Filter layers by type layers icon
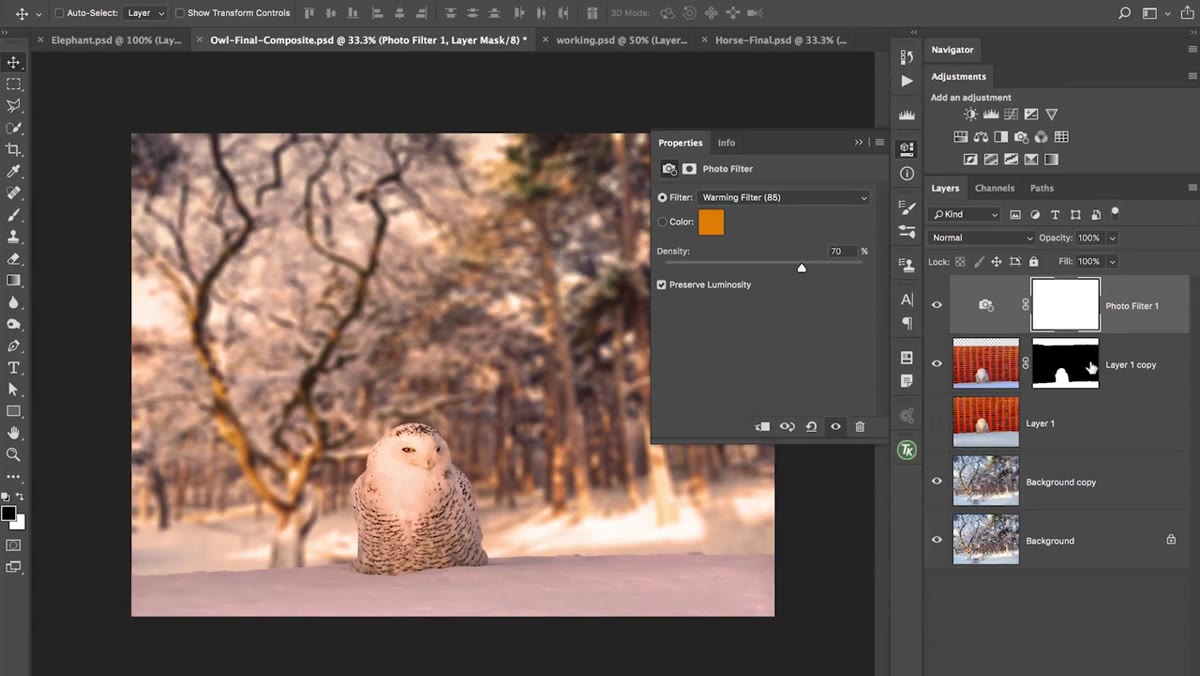This screenshot has width=1200, height=676. coord(1055,214)
